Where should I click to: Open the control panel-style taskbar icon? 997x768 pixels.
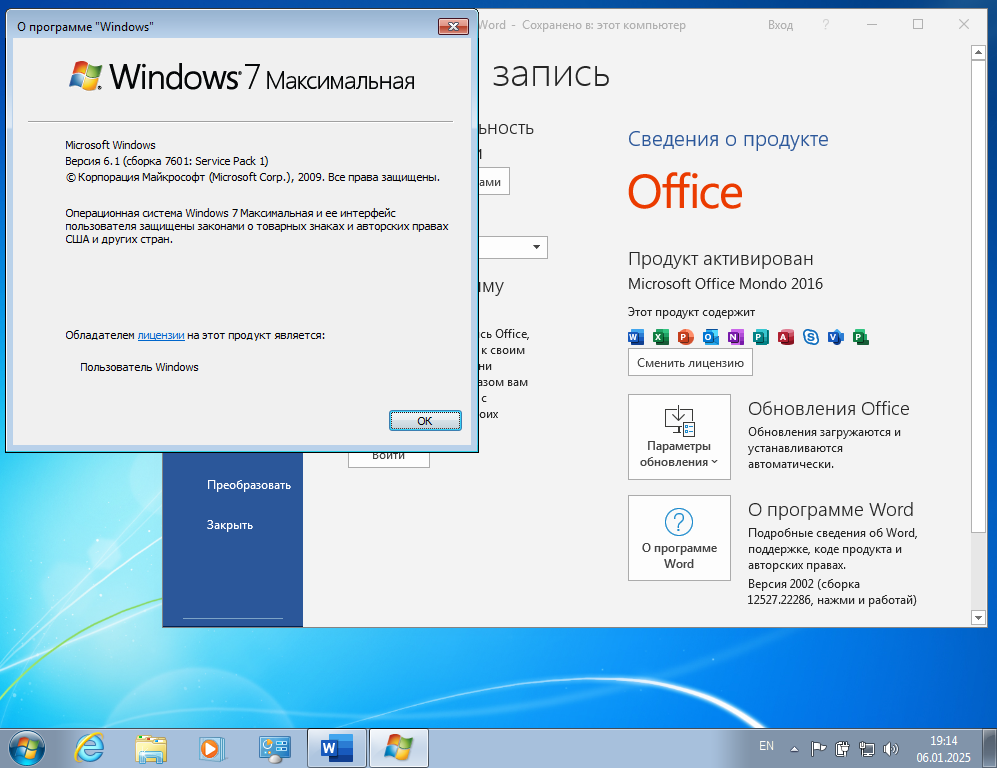(274, 748)
